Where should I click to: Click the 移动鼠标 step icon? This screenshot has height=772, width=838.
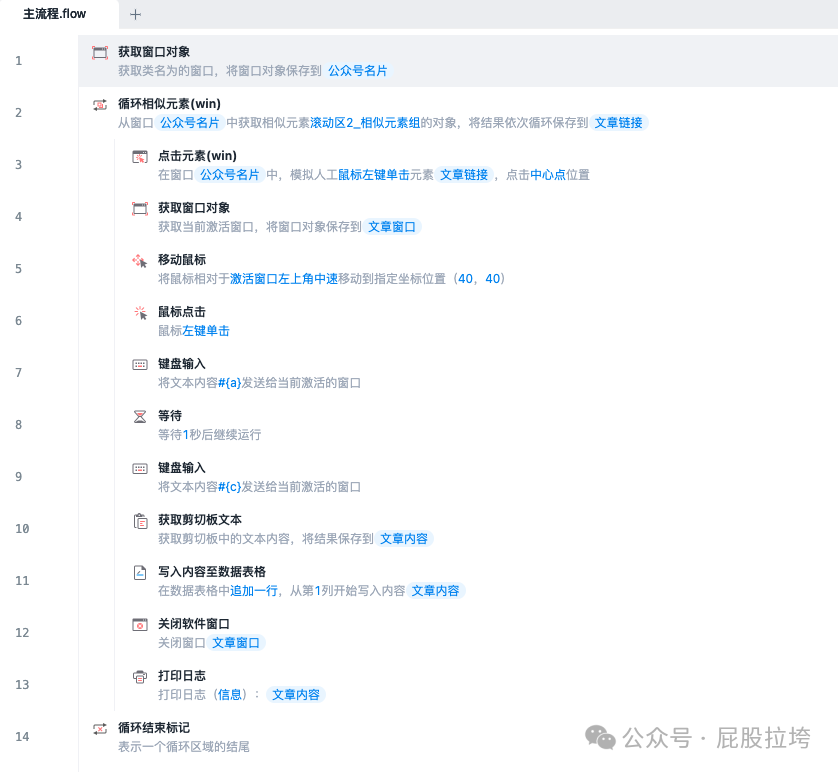(x=140, y=261)
